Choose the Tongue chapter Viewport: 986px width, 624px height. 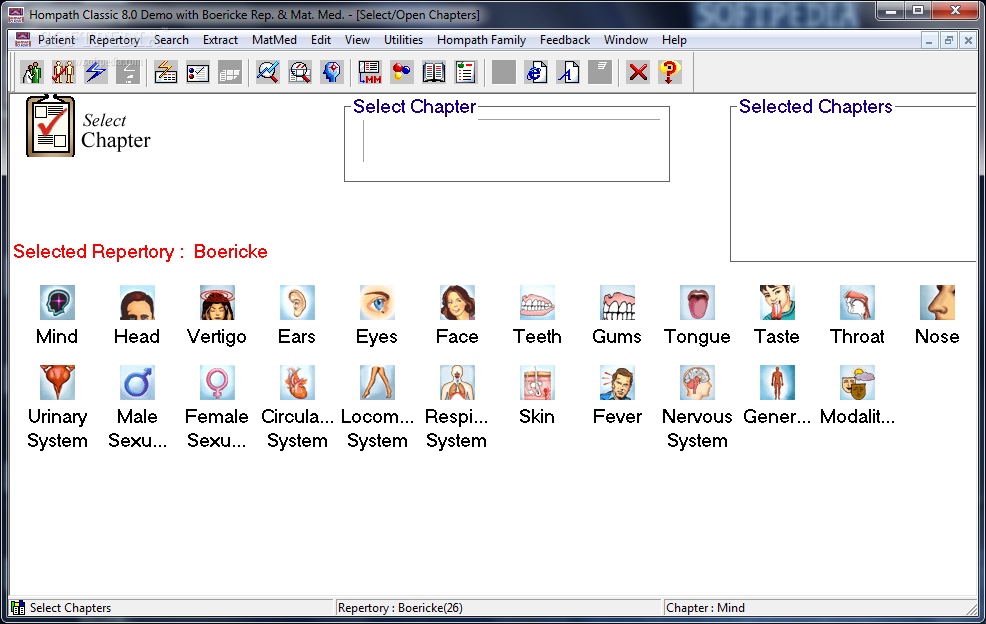pyautogui.click(x=697, y=303)
